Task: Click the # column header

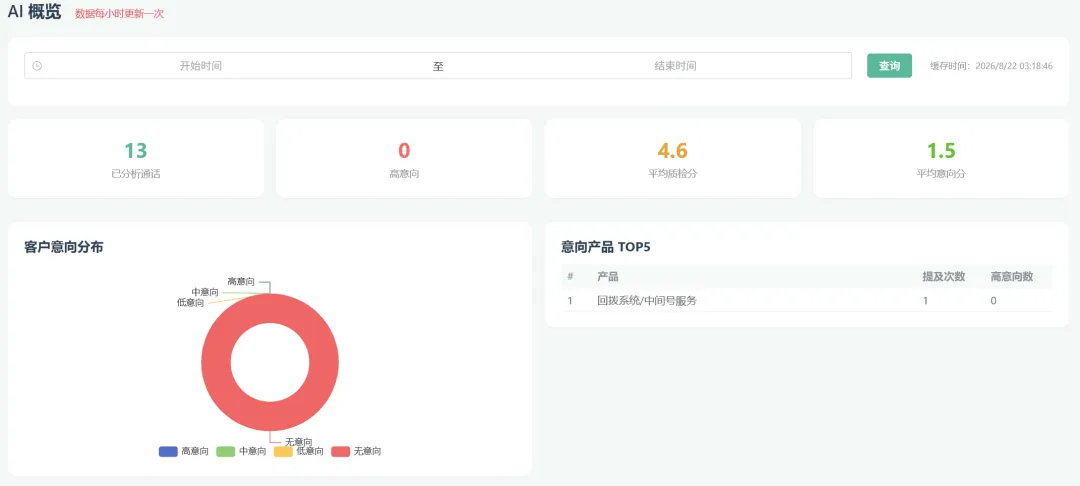Action: point(570,277)
